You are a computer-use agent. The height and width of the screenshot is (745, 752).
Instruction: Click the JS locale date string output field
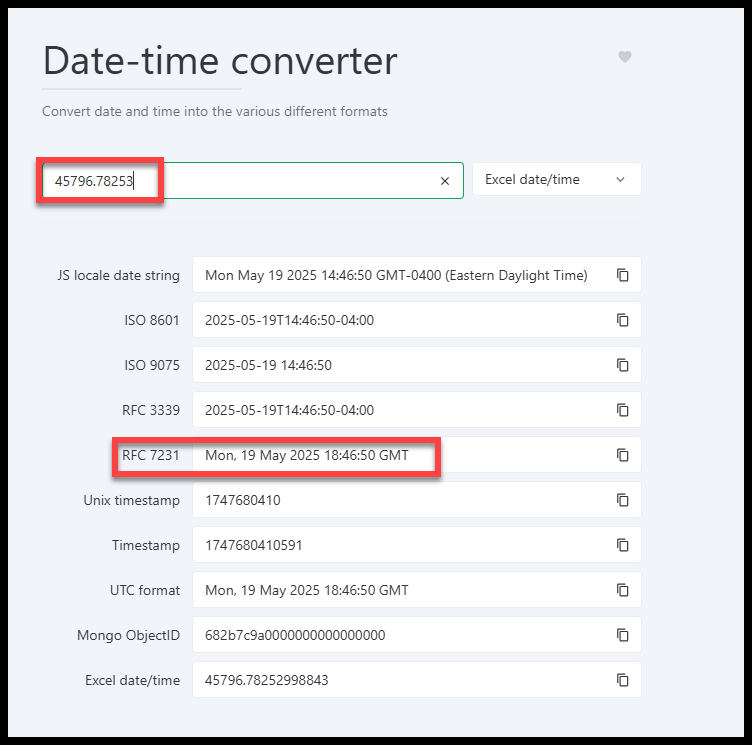click(x=416, y=275)
